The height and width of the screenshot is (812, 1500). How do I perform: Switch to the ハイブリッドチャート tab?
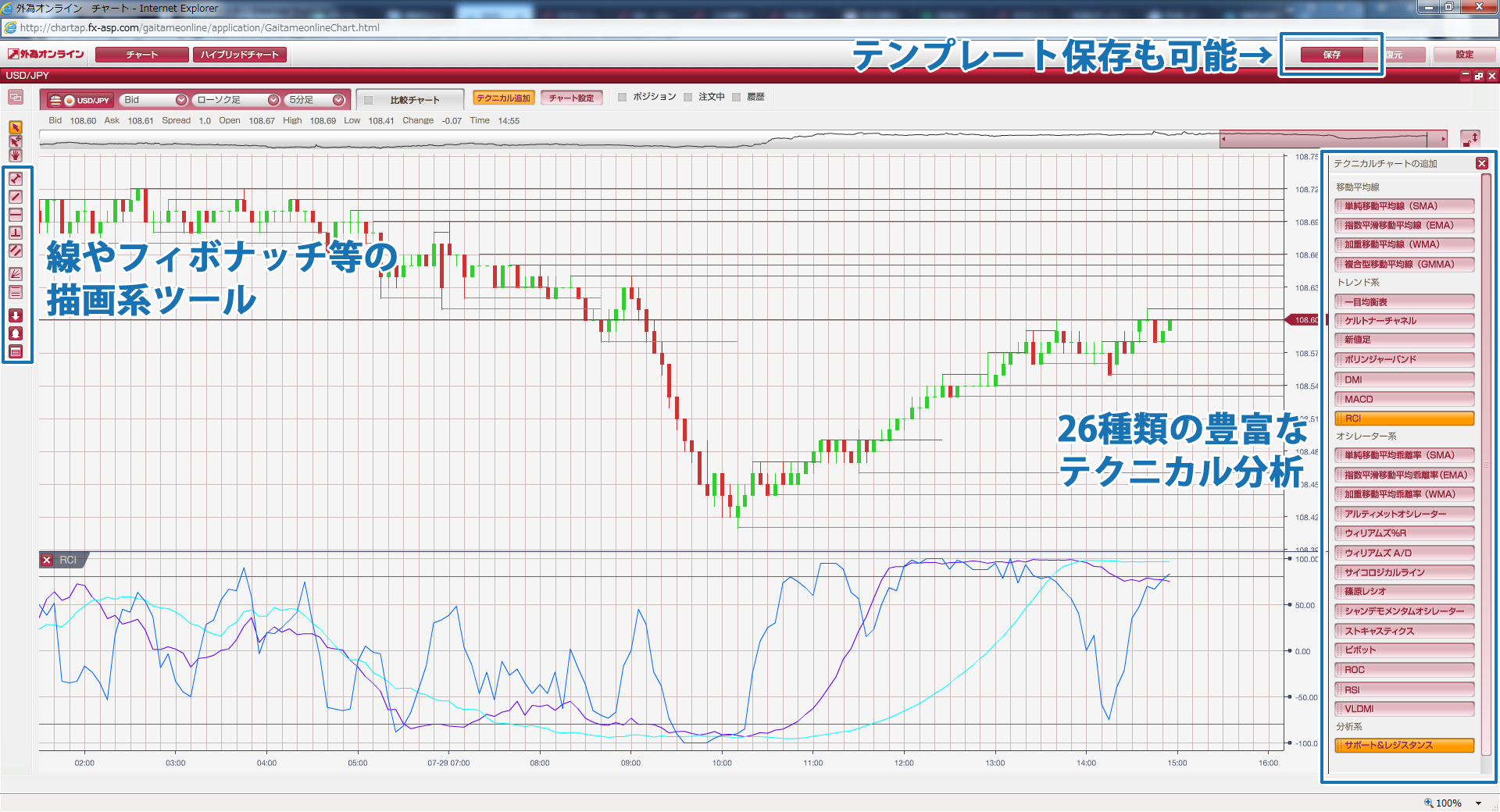[x=240, y=54]
